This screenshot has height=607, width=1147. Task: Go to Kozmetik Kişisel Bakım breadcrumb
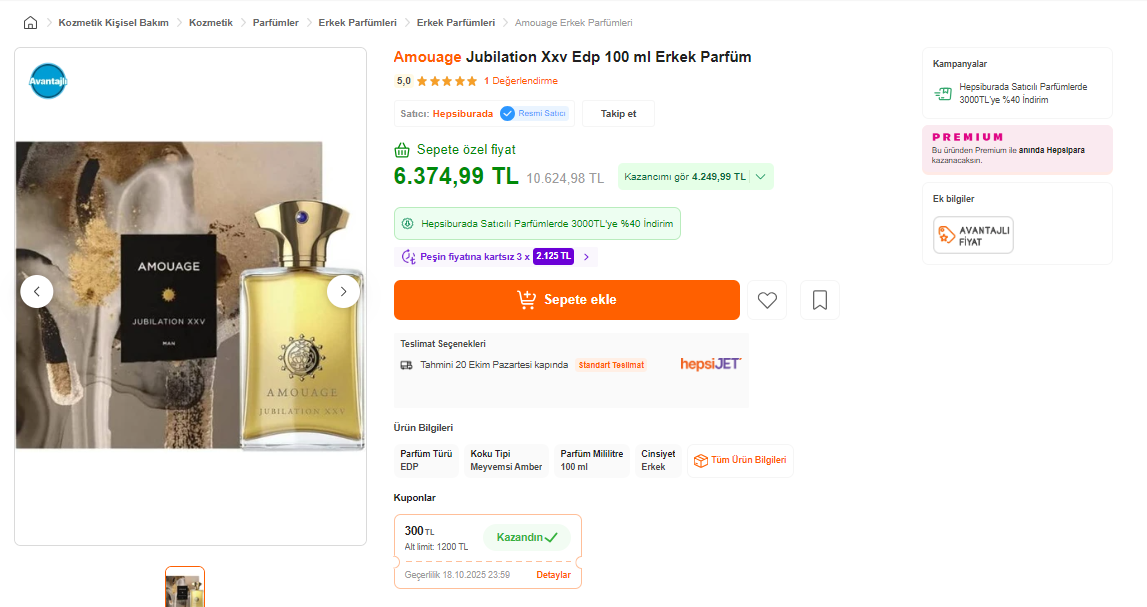(113, 23)
